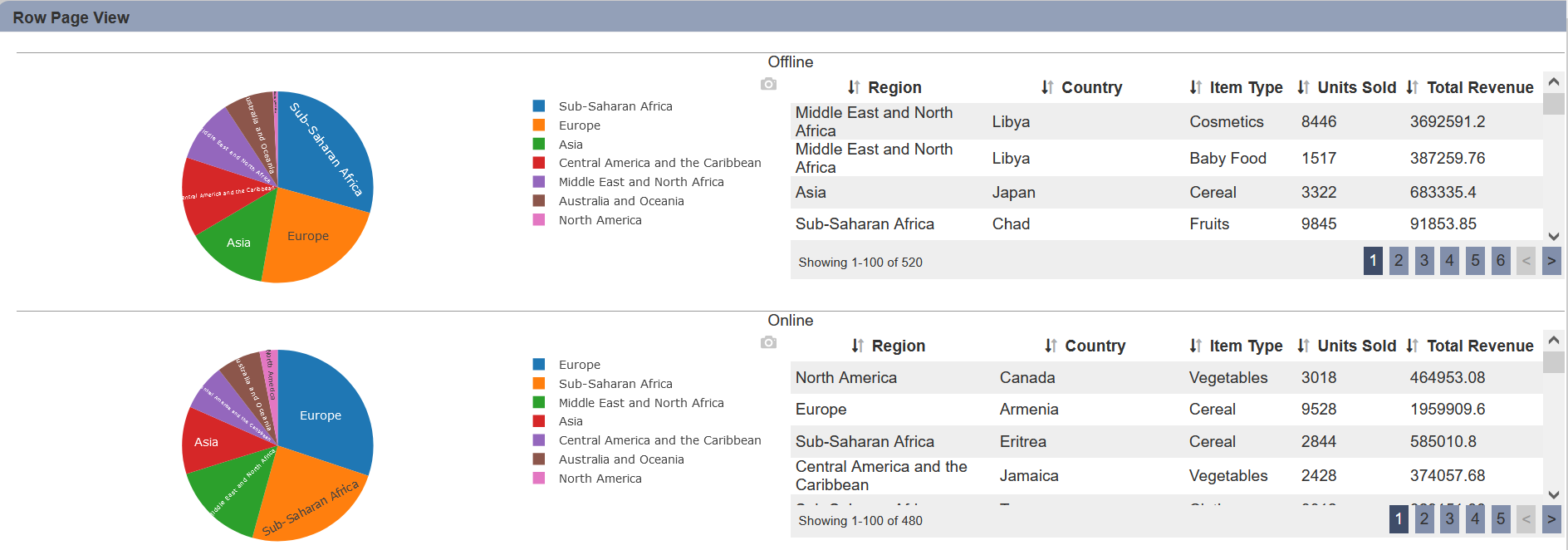The width and height of the screenshot is (1568, 550).
Task: Toggle Central America legend entry in Offline chart
Action: 647,163
